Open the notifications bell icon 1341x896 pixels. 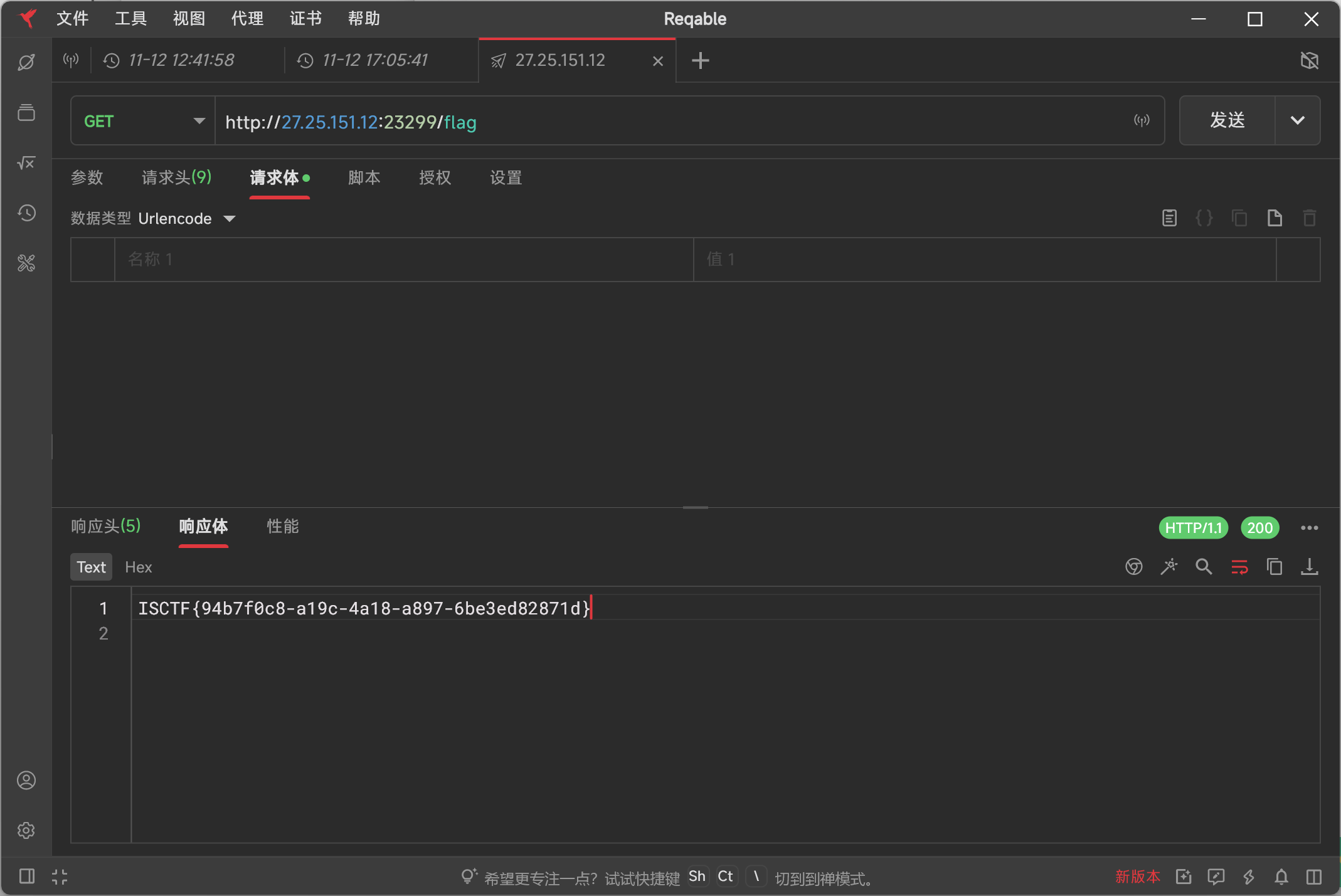pos(1281,877)
